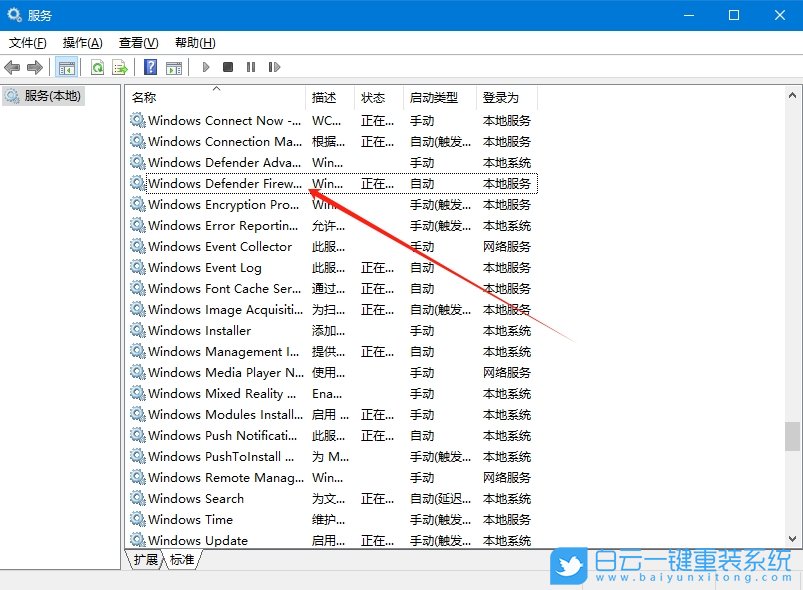The image size is (803, 590).
Task: Toggle the show/hide action pane icon
Action: pyautogui.click(x=174, y=67)
